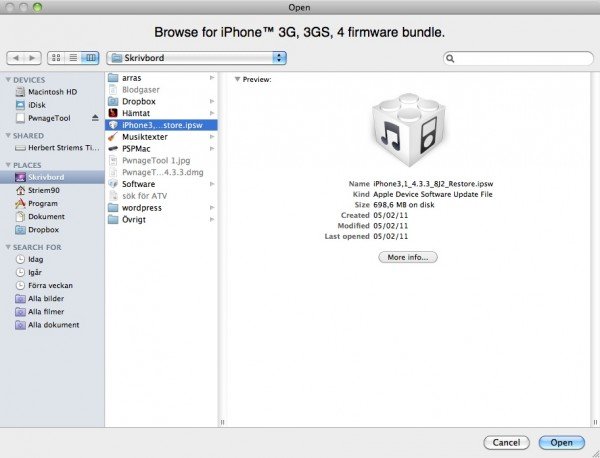Viewport: 600px width, 458px height.
Task: Select Skrivbord in Places sidebar
Action: tap(52, 177)
